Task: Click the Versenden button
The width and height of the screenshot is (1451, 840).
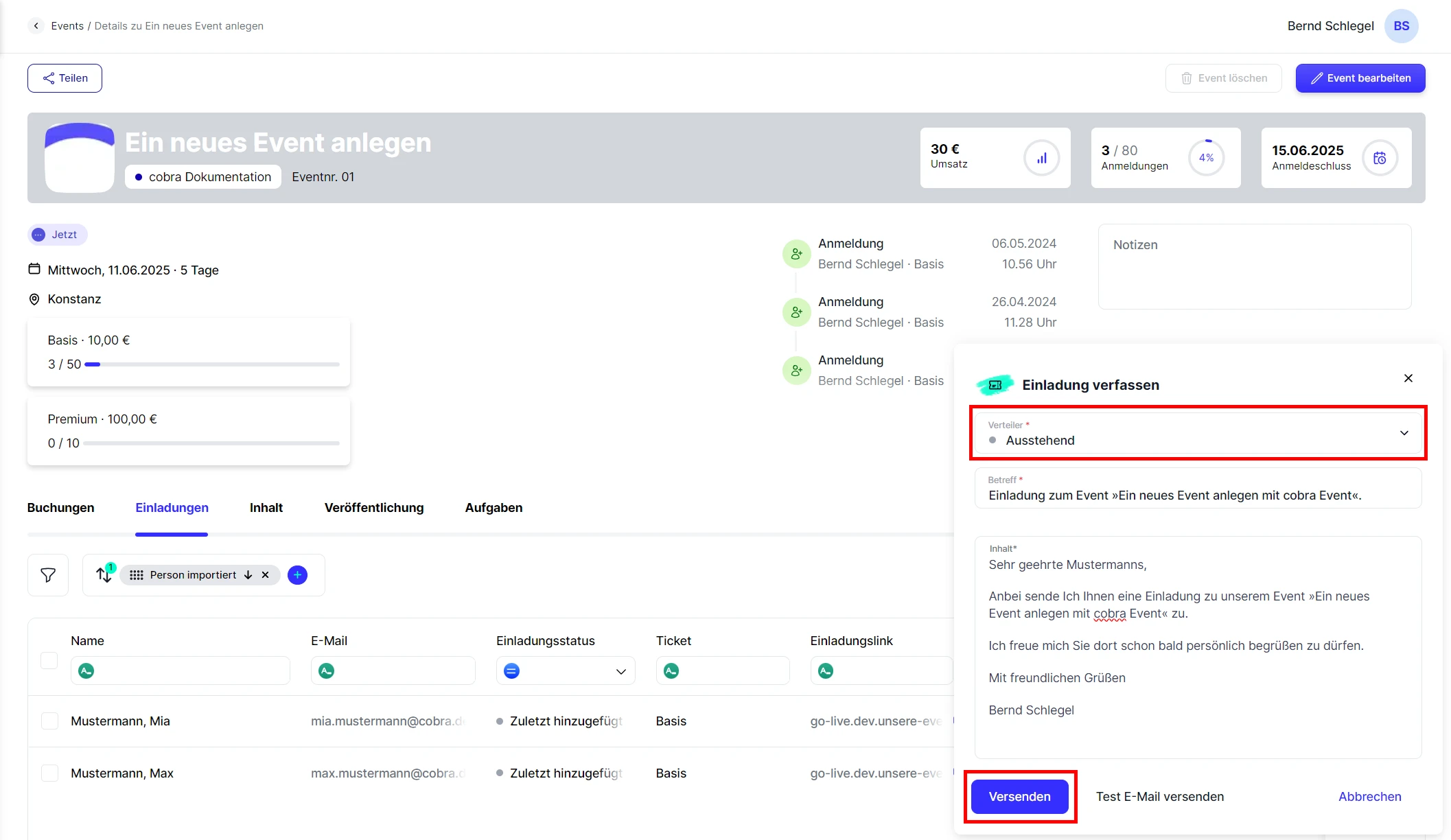Action: (x=1019, y=797)
